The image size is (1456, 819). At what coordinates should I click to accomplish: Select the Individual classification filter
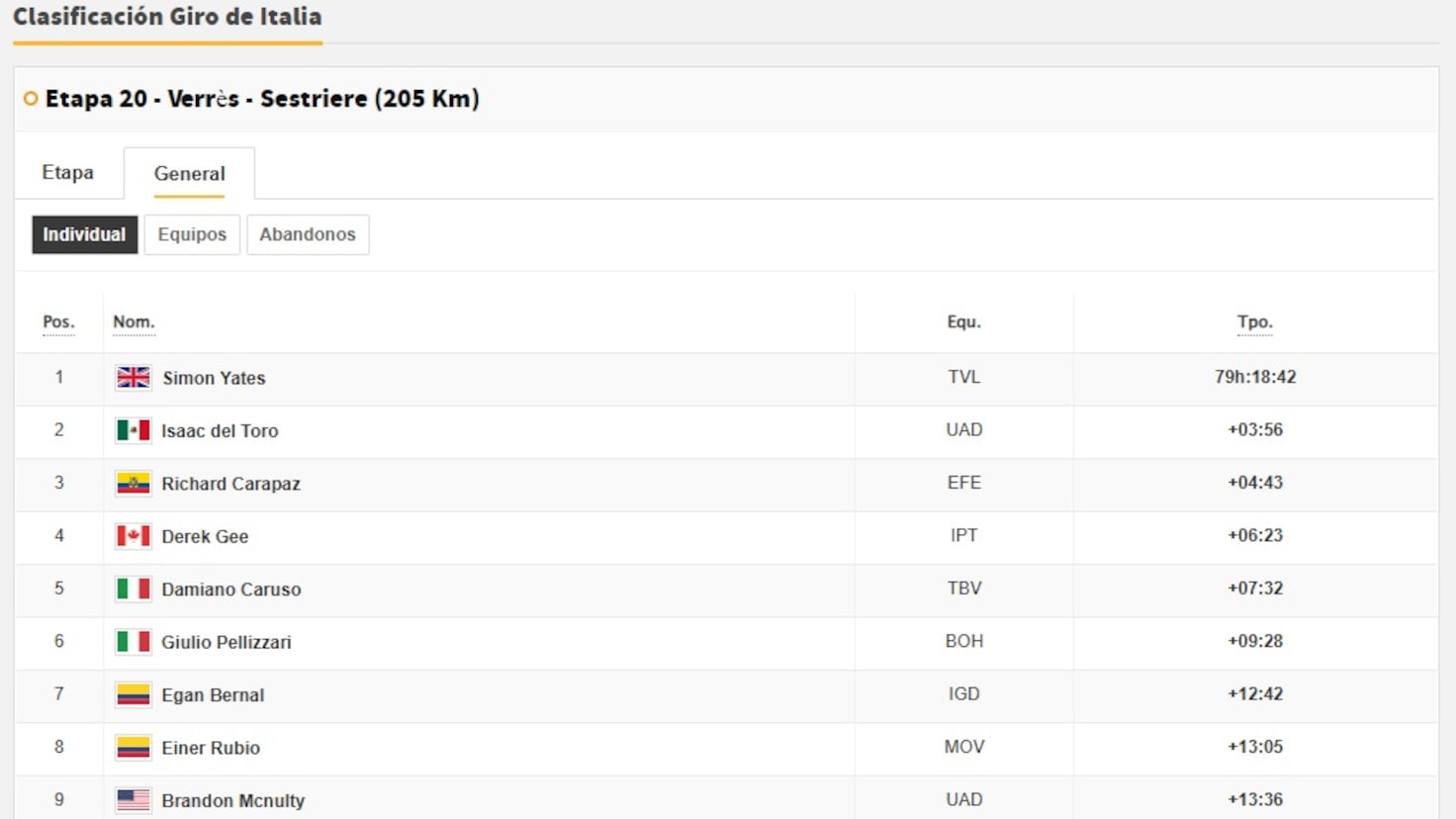[x=84, y=234]
